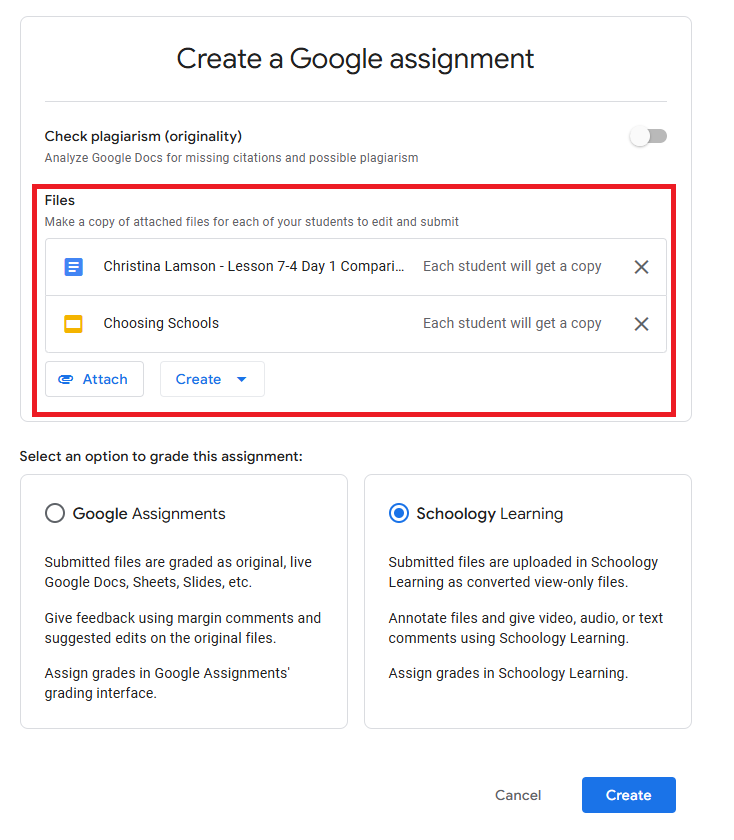734x840 pixels.
Task: Click the Check plagiarism (originality) label
Action: 143,136
